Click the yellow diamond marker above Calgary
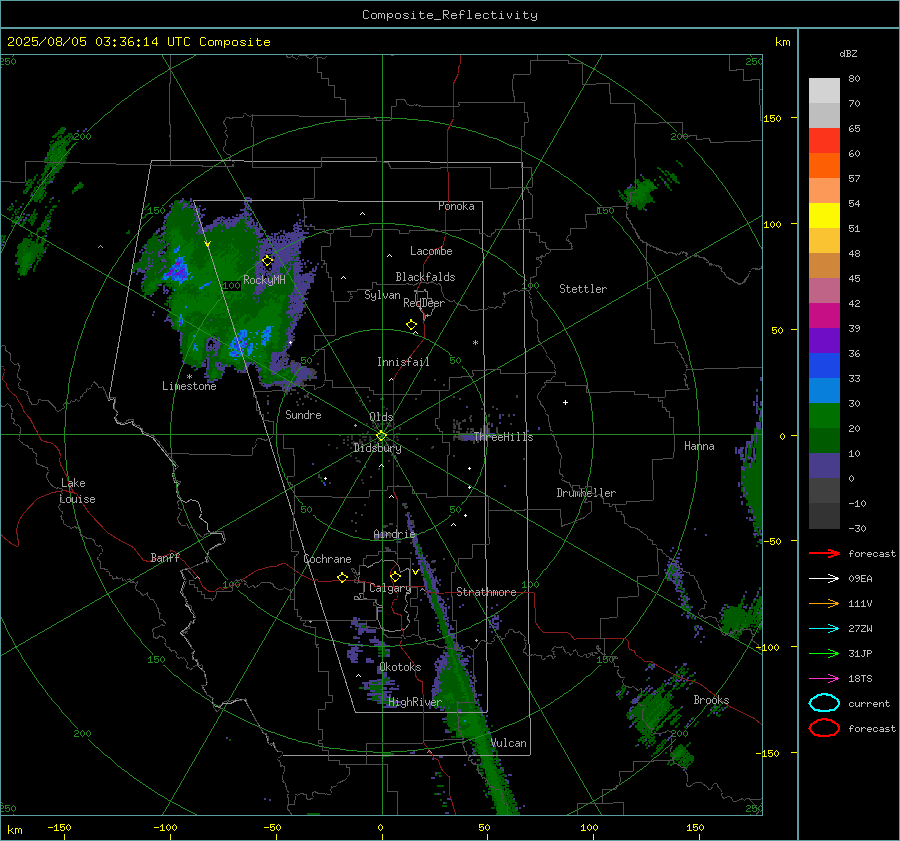The height and width of the screenshot is (841, 900). point(395,576)
